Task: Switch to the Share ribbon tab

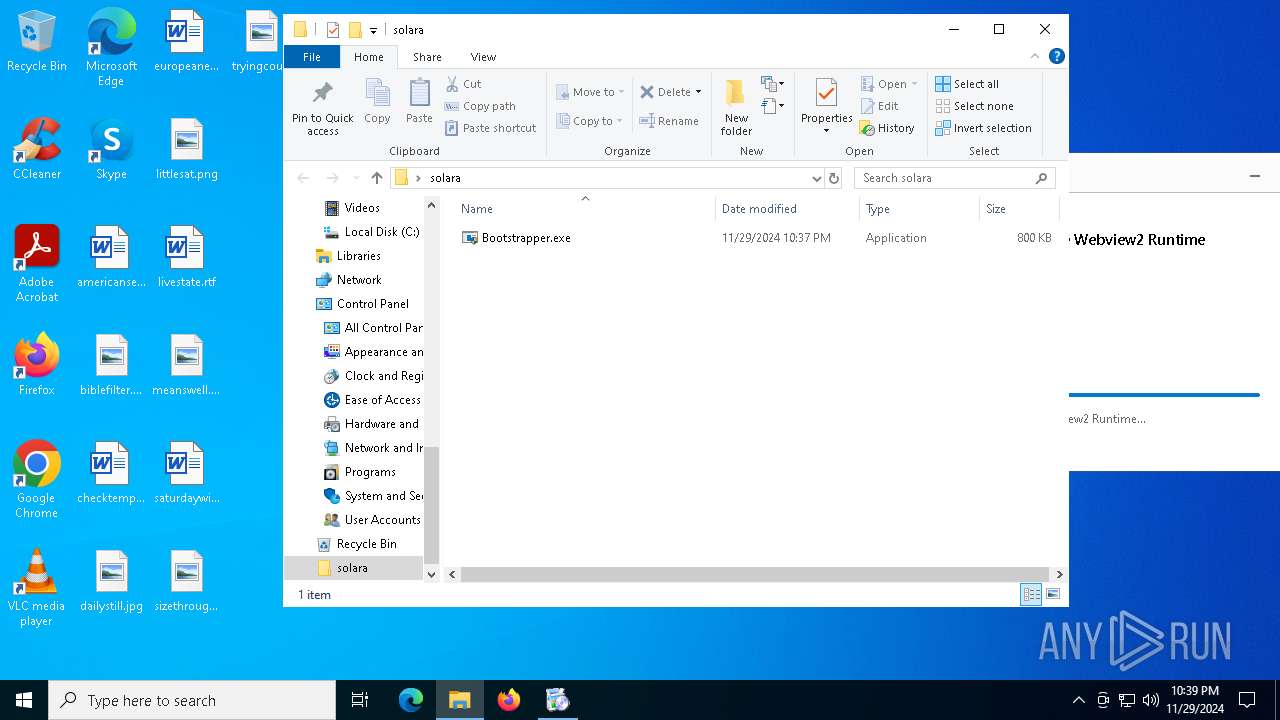Action: coord(427,57)
